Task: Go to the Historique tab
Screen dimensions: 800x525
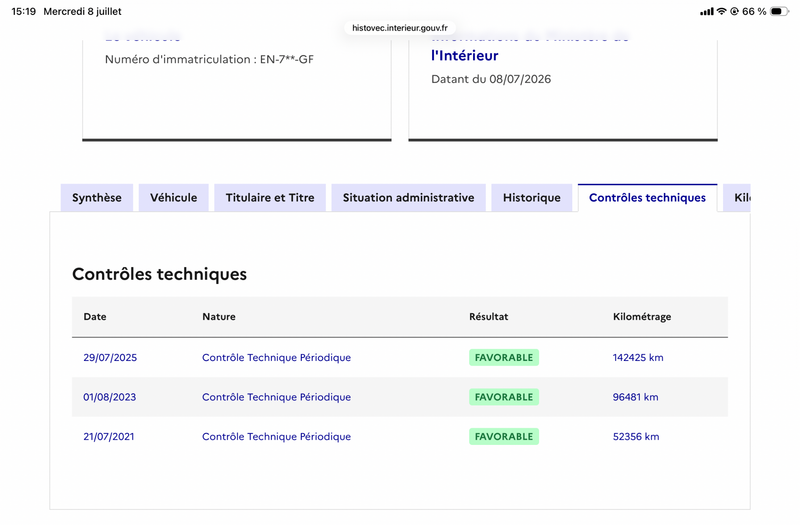Action: point(532,197)
